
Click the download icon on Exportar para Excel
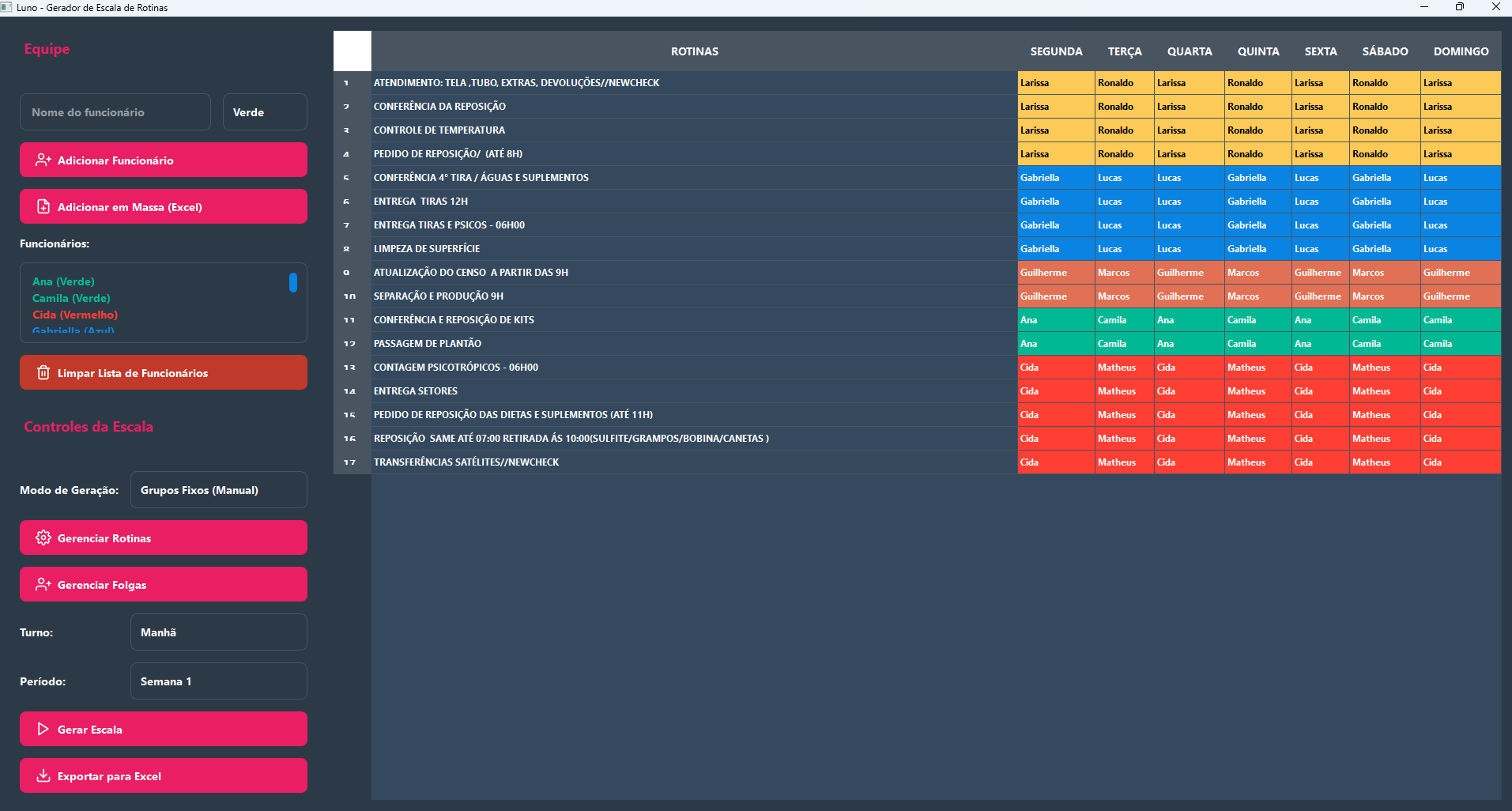click(43, 776)
